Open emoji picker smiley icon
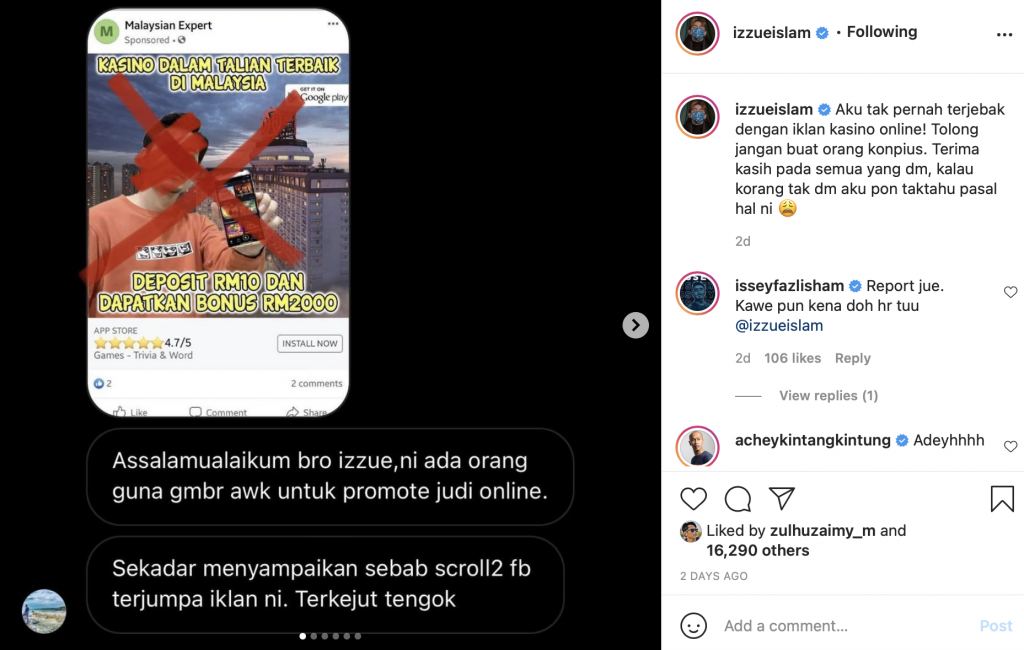Image resolution: width=1024 pixels, height=650 pixels. [694, 626]
